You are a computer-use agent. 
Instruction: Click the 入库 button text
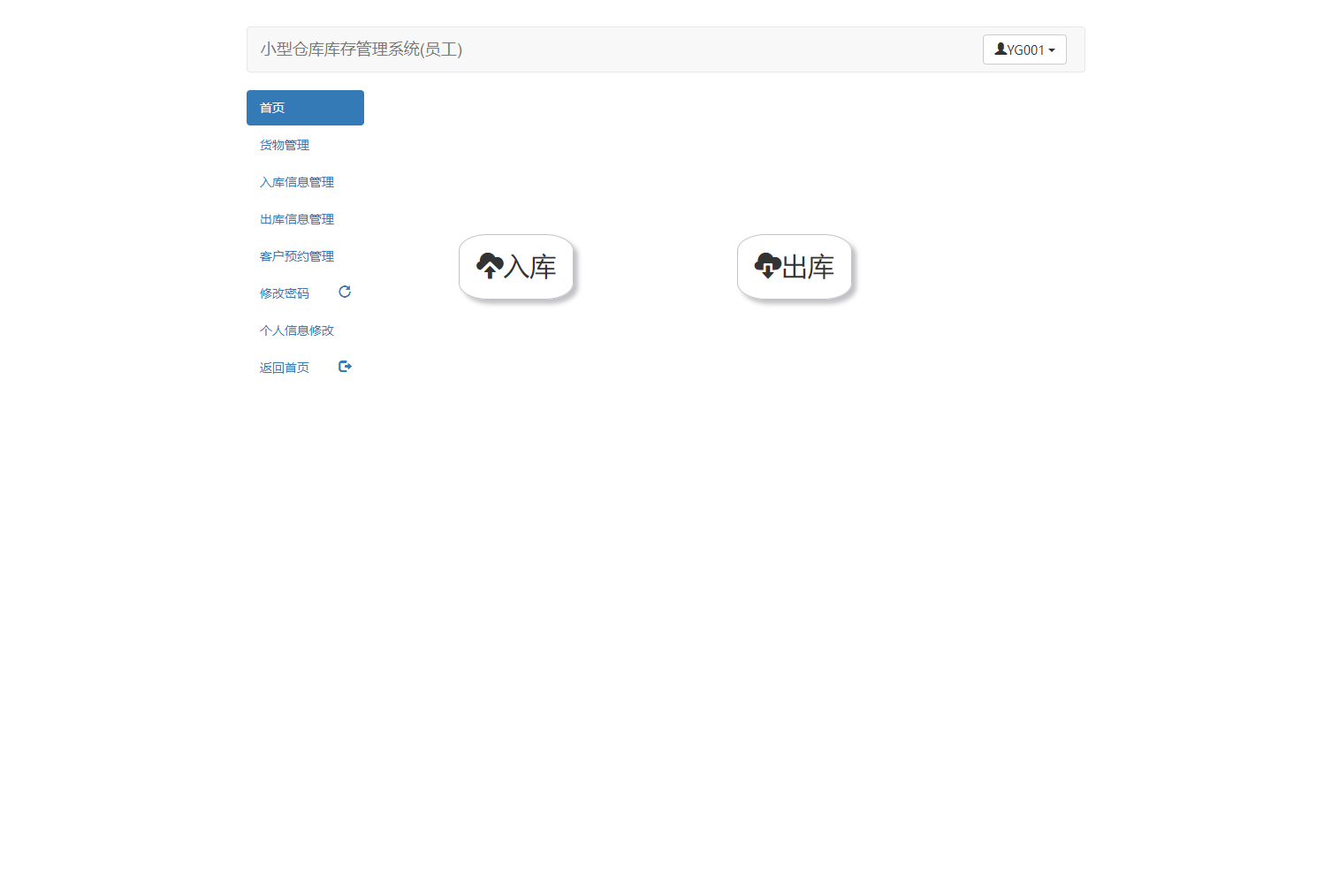click(530, 267)
